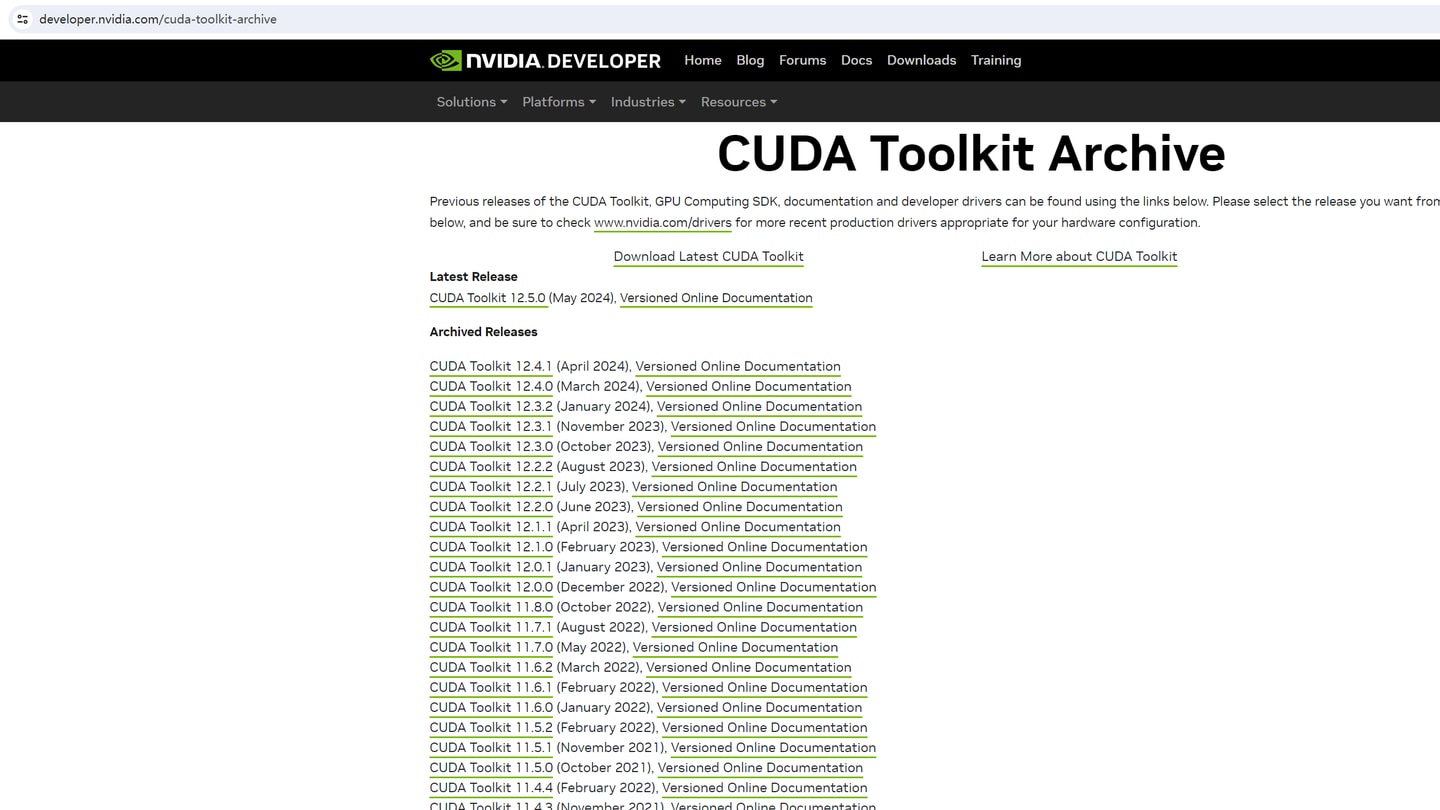Image resolution: width=1440 pixels, height=810 pixels.
Task: Follow the www.nvidia.com/drivers link
Action: pyautogui.click(x=663, y=223)
